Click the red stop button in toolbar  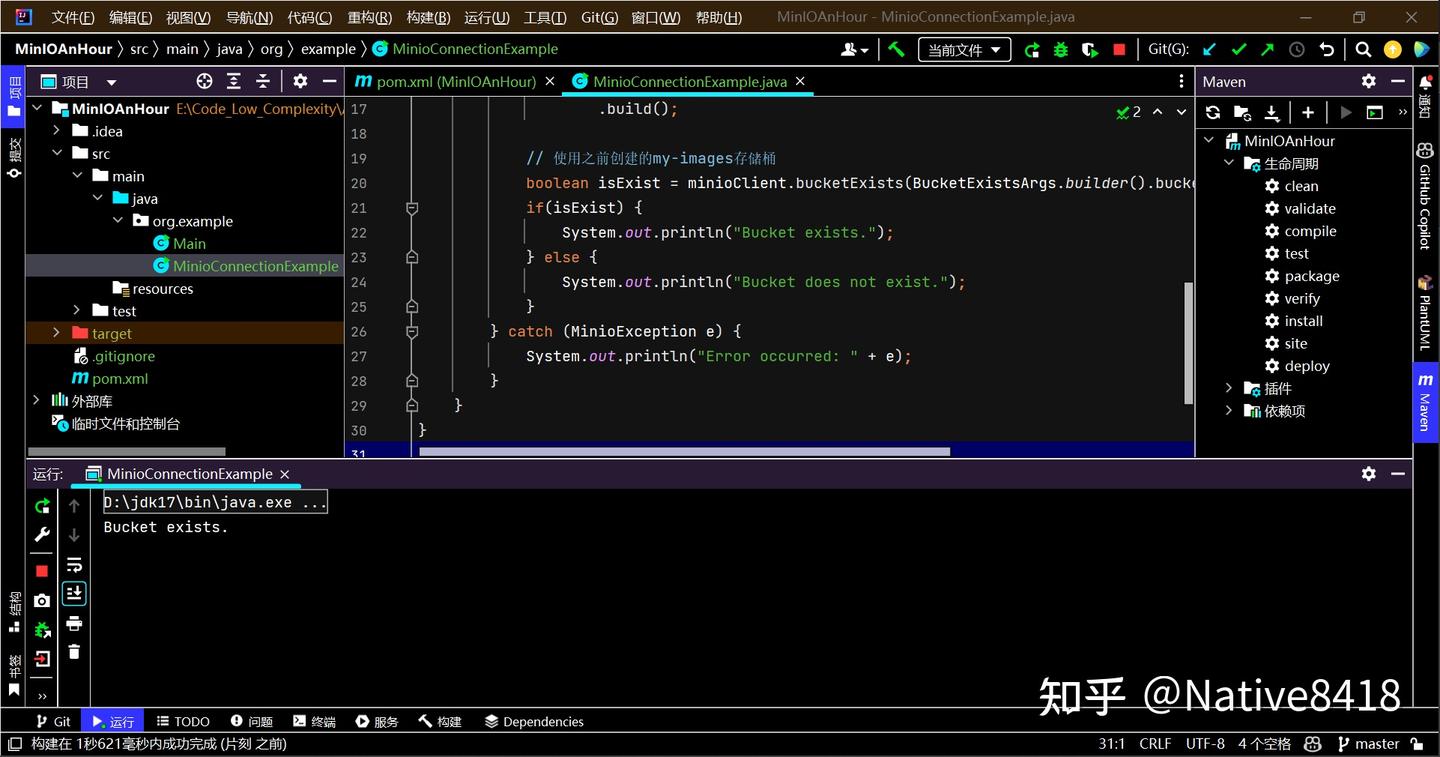tap(1119, 49)
